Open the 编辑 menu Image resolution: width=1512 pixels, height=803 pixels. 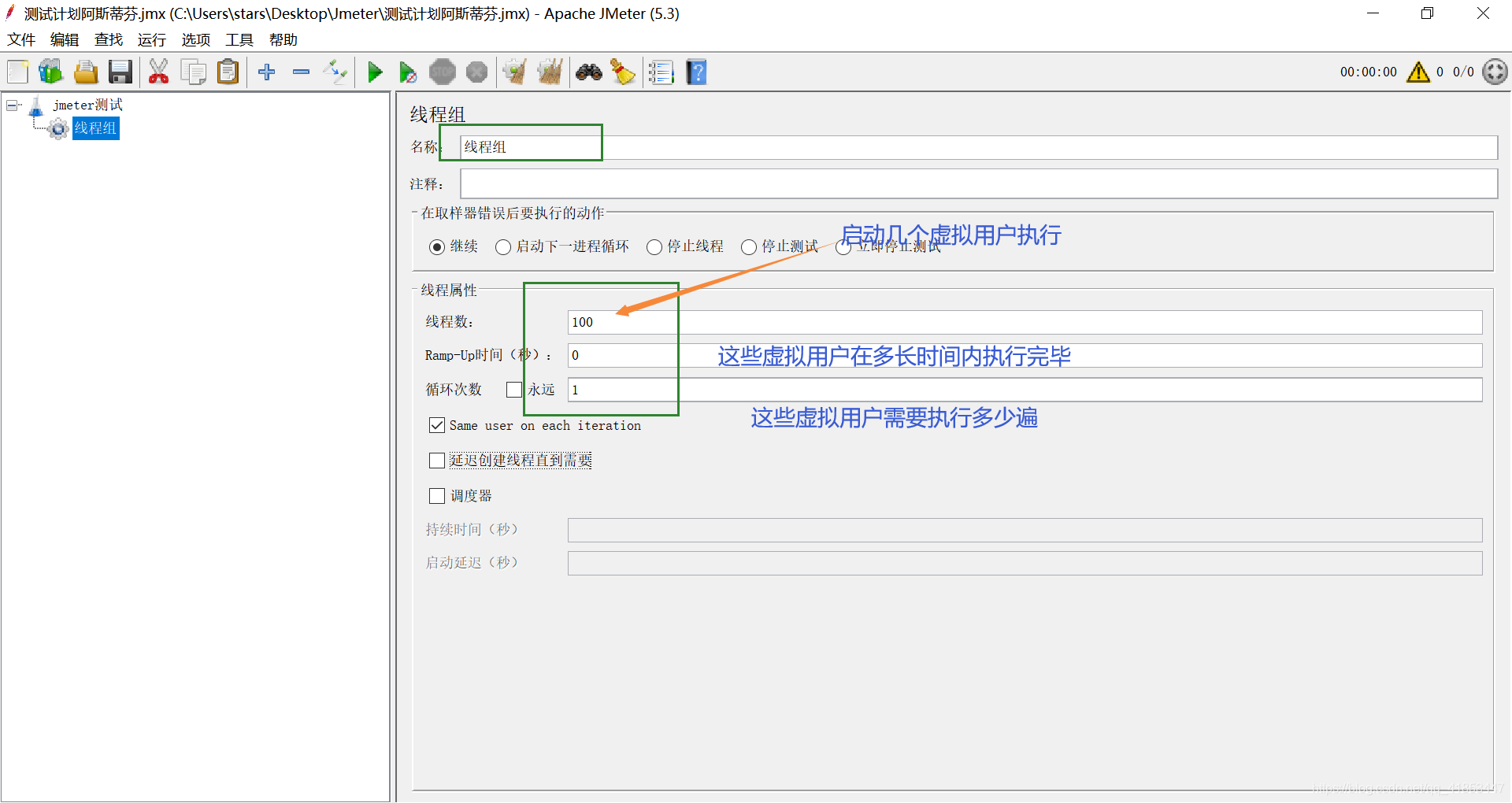coord(65,39)
